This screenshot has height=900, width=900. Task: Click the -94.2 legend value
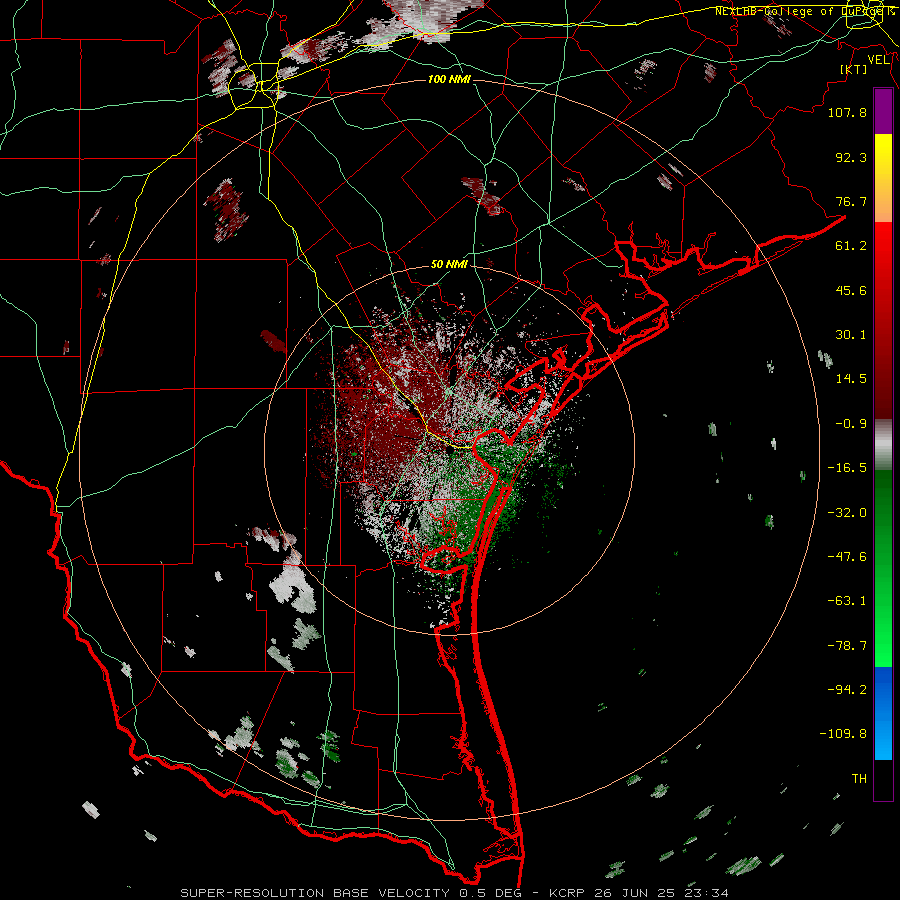coord(847,690)
